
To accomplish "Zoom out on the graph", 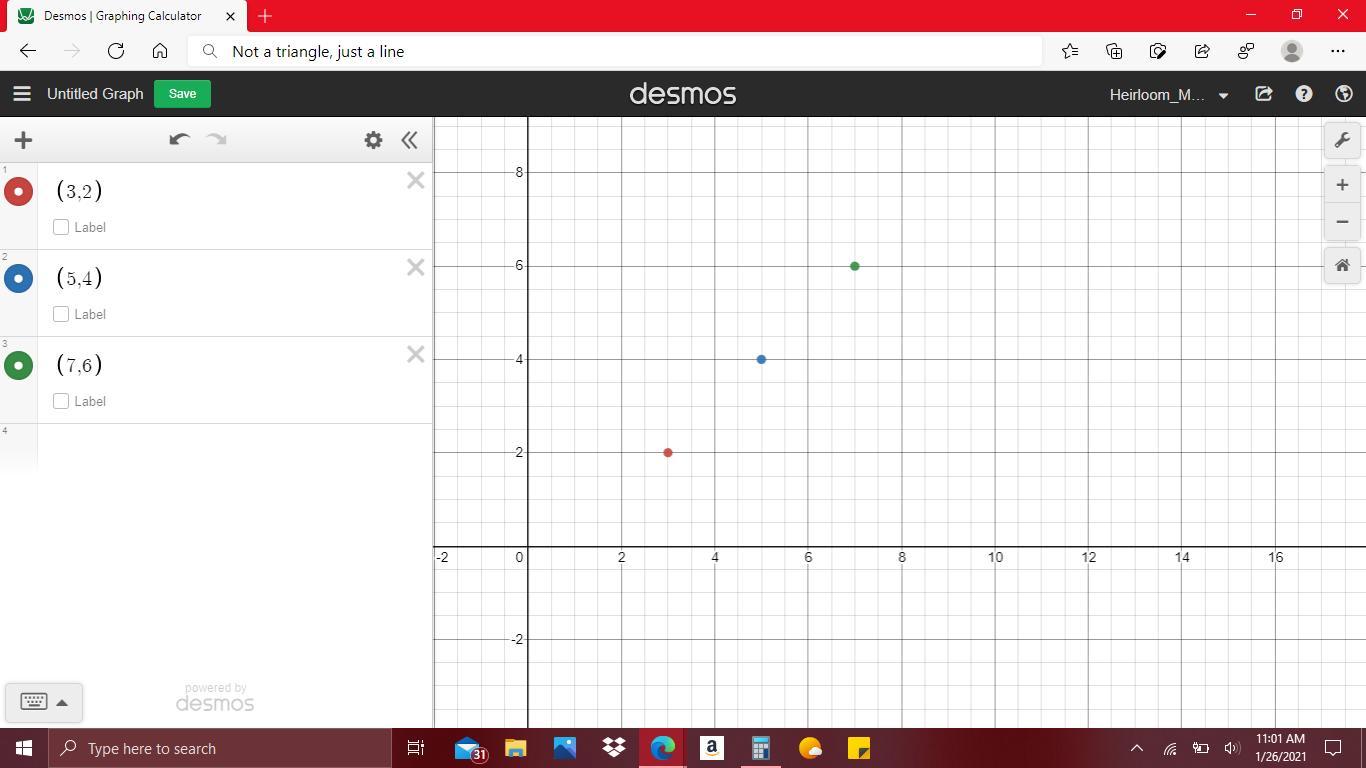I will coord(1342,222).
